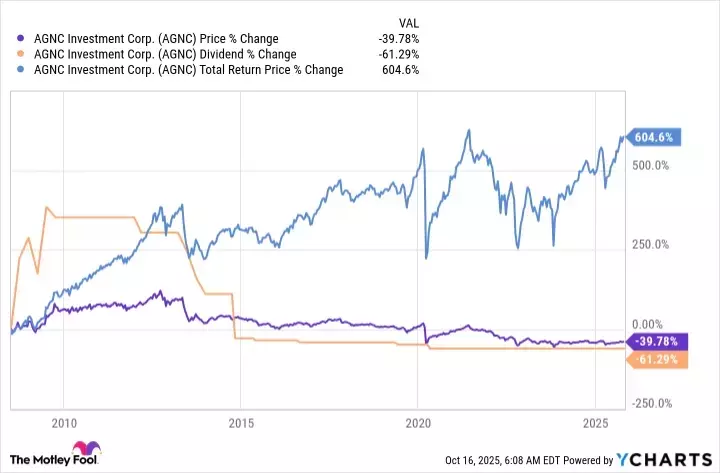Click the blue Total Return legend dot

point(22,70)
